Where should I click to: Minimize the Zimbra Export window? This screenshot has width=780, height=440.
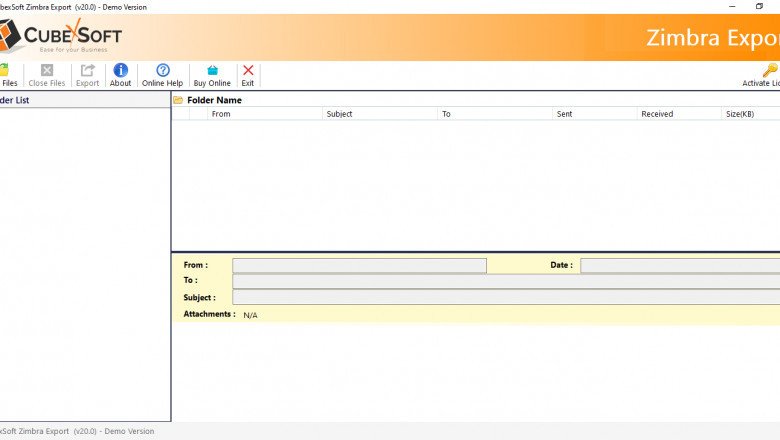(x=732, y=6)
